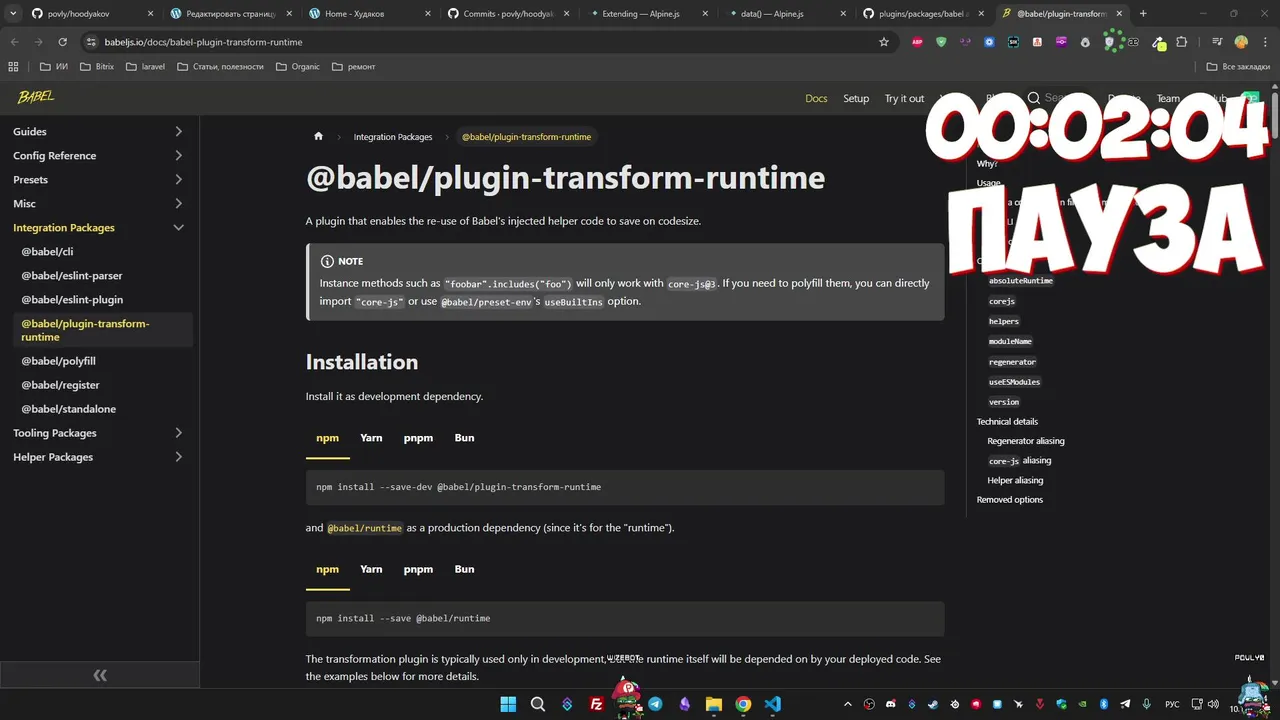This screenshot has width=1280, height=720.
Task: Open Setup in the top navigation
Action: point(856,98)
